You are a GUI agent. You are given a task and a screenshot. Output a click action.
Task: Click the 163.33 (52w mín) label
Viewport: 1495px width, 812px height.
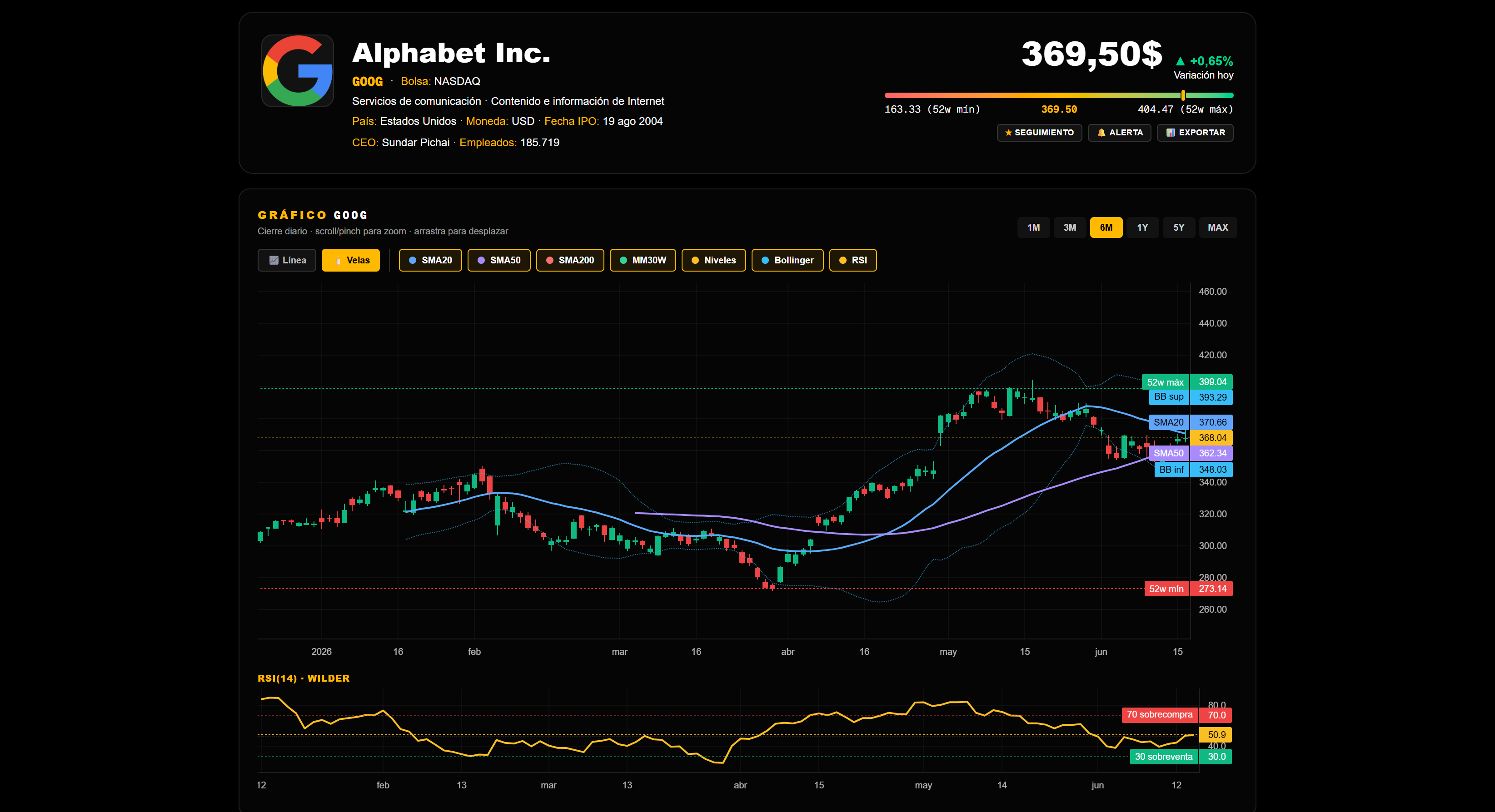[x=932, y=109]
